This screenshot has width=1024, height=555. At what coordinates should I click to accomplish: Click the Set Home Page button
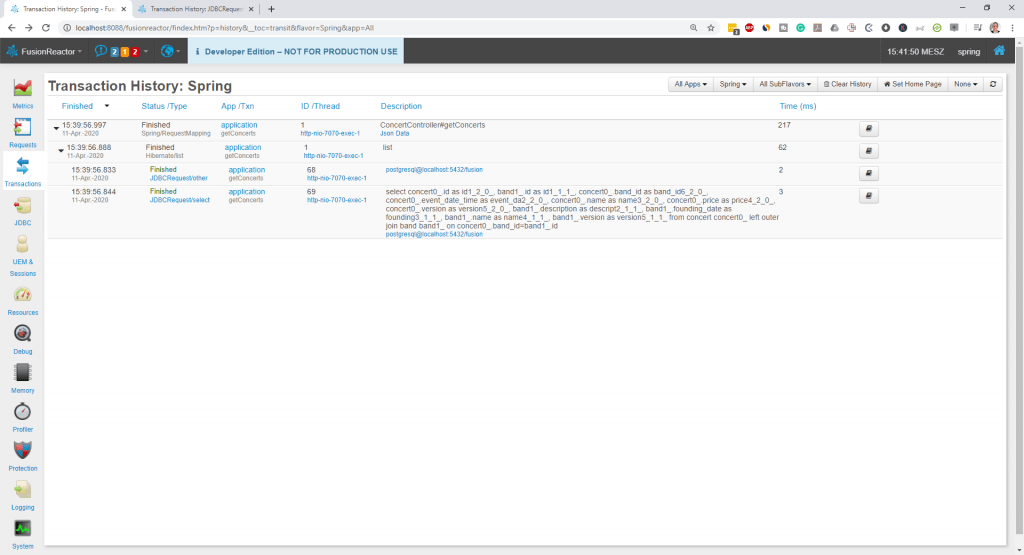[x=912, y=84]
